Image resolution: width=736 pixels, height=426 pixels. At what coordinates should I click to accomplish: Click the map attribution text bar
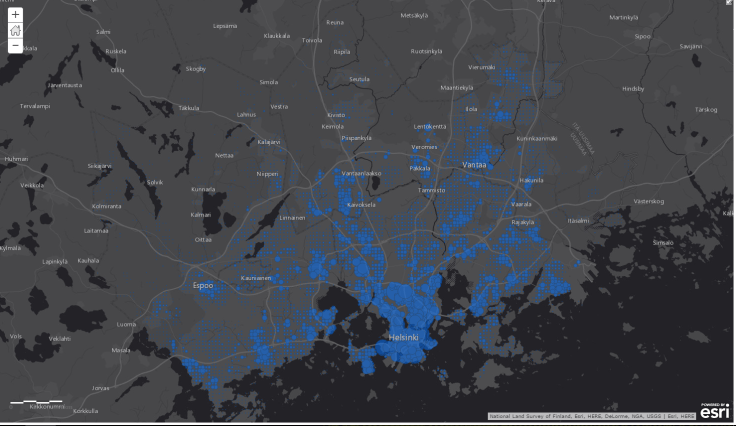[591, 416]
